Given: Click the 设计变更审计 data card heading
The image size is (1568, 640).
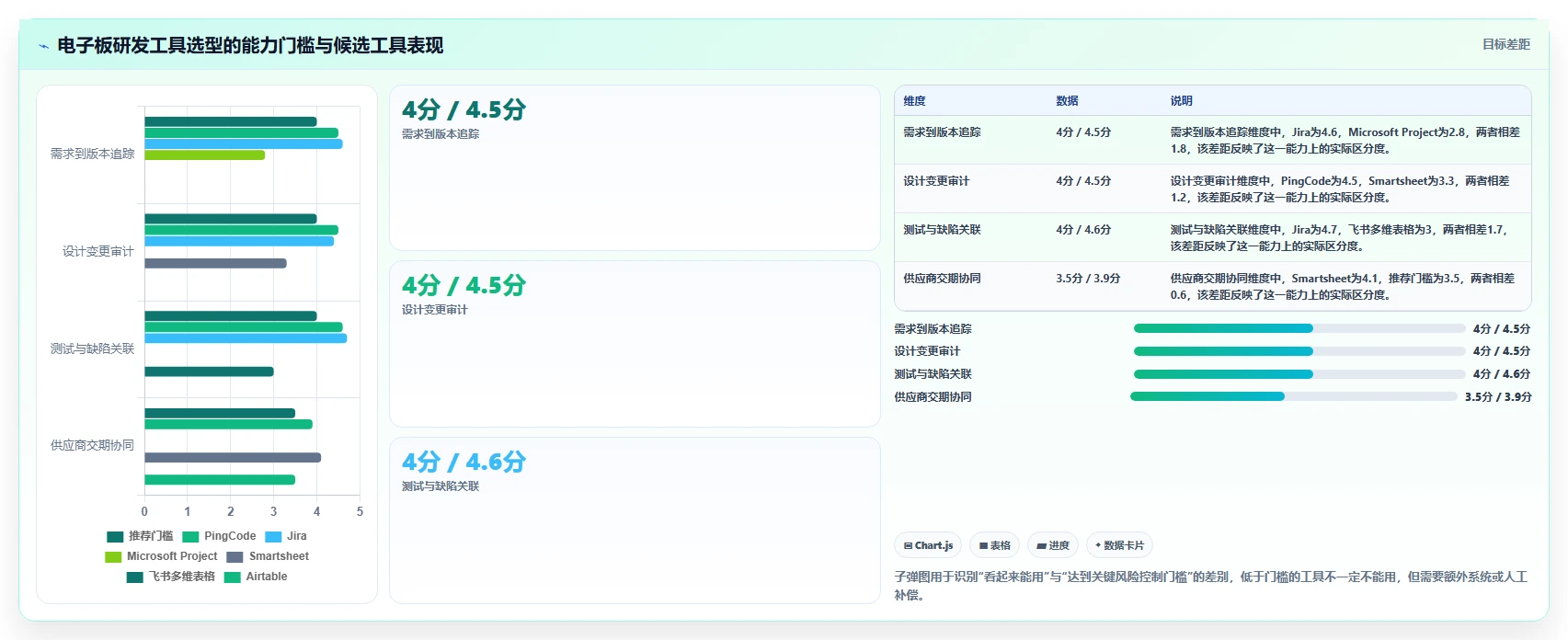Looking at the screenshot, I should (x=464, y=286).
